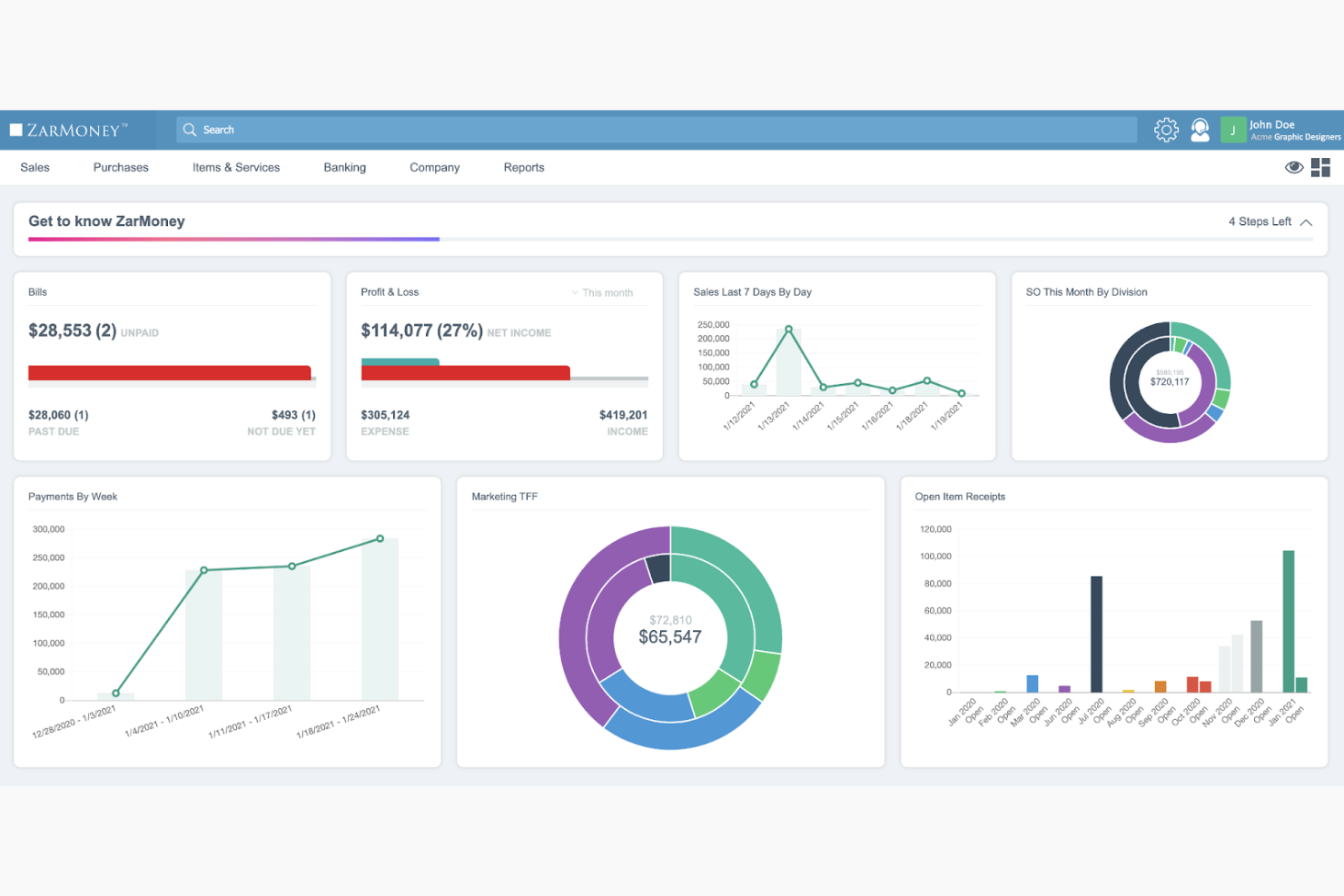
Task: Toggle the eye visibility icon
Action: [1293, 167]
